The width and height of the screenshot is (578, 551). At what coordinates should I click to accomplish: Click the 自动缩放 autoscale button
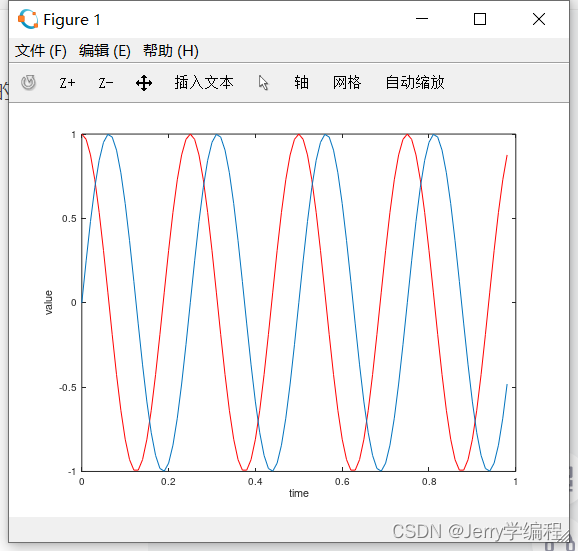415,82
